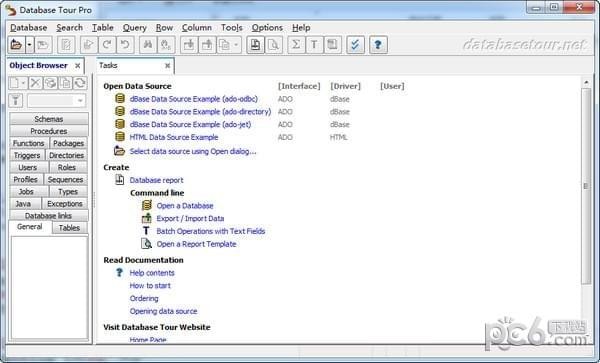Open the Row menu

(165, 28)
